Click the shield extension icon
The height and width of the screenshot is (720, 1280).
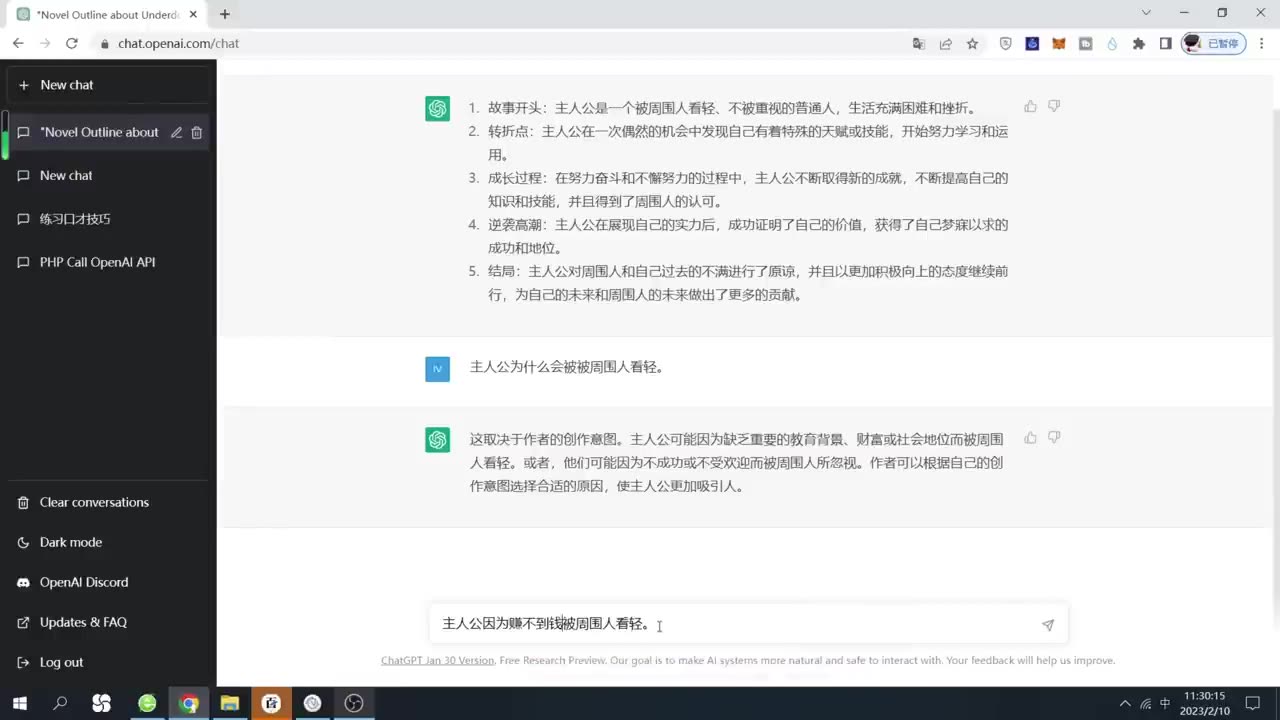(1006, 43)
